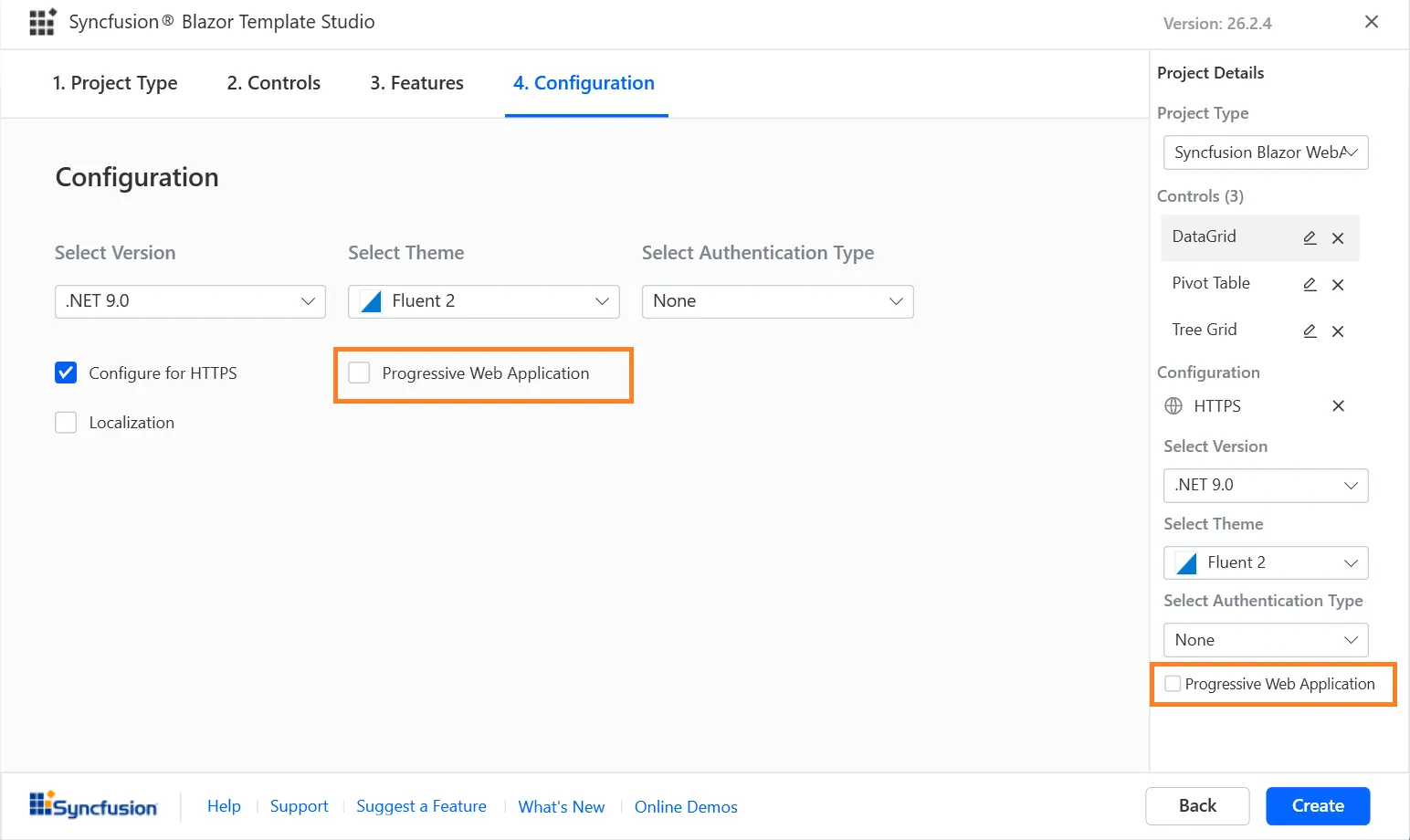Enable the Localization checkbox

tap(66, 423)
